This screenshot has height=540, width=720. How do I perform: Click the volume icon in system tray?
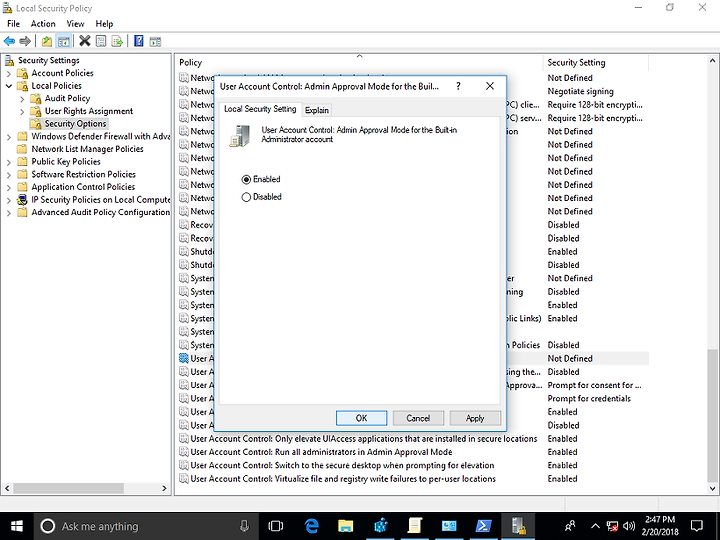pos(629,526)
